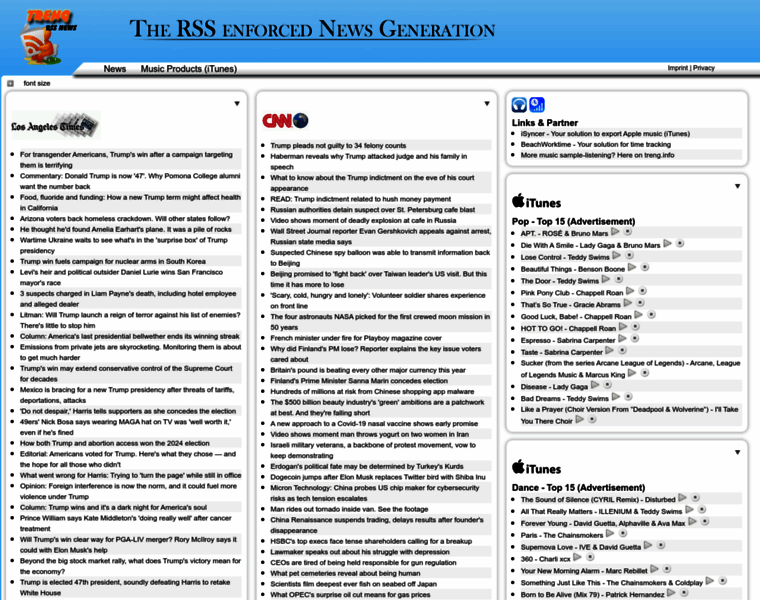The image size is (760, 600).
Task: Open iTunes link icon for Born to Be Alive
Action: [684, 593]
